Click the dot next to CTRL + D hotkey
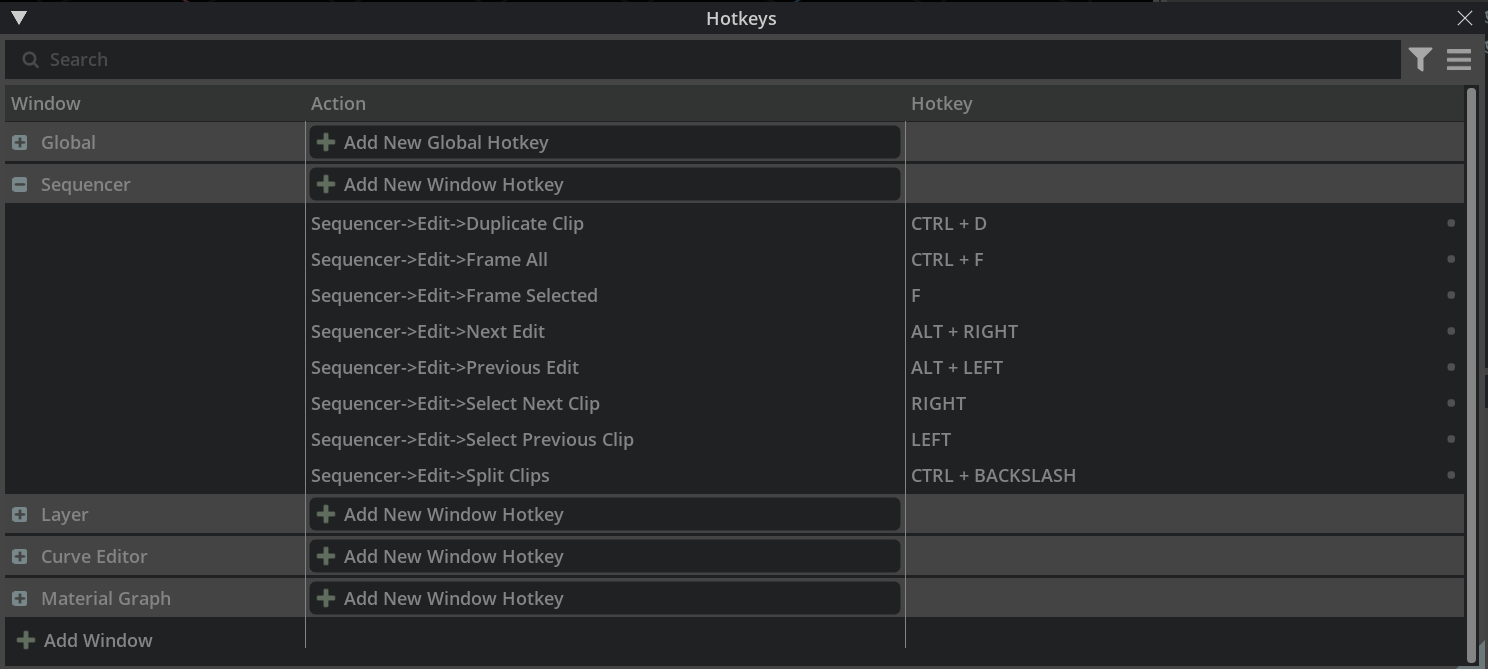 1451,223
